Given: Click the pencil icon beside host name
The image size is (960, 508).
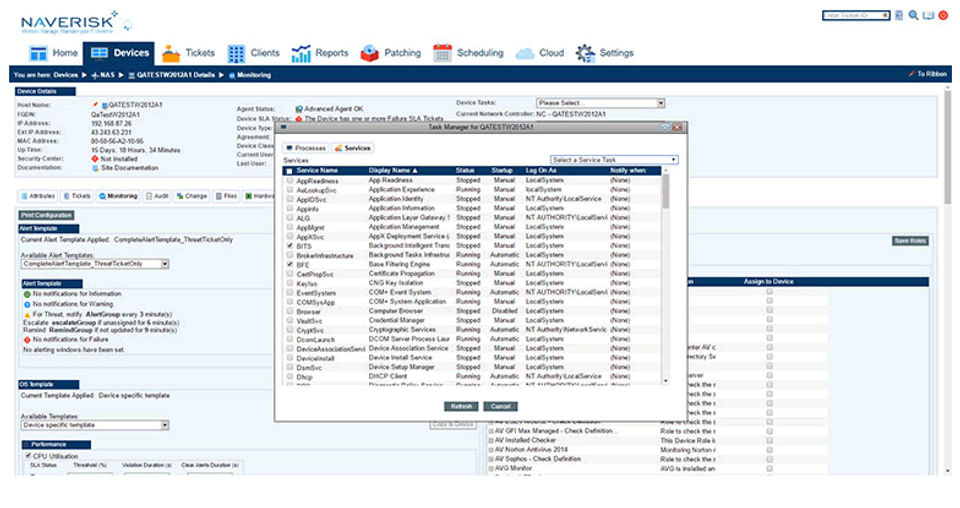Looking at the screenshot, I should coord(95,105).
